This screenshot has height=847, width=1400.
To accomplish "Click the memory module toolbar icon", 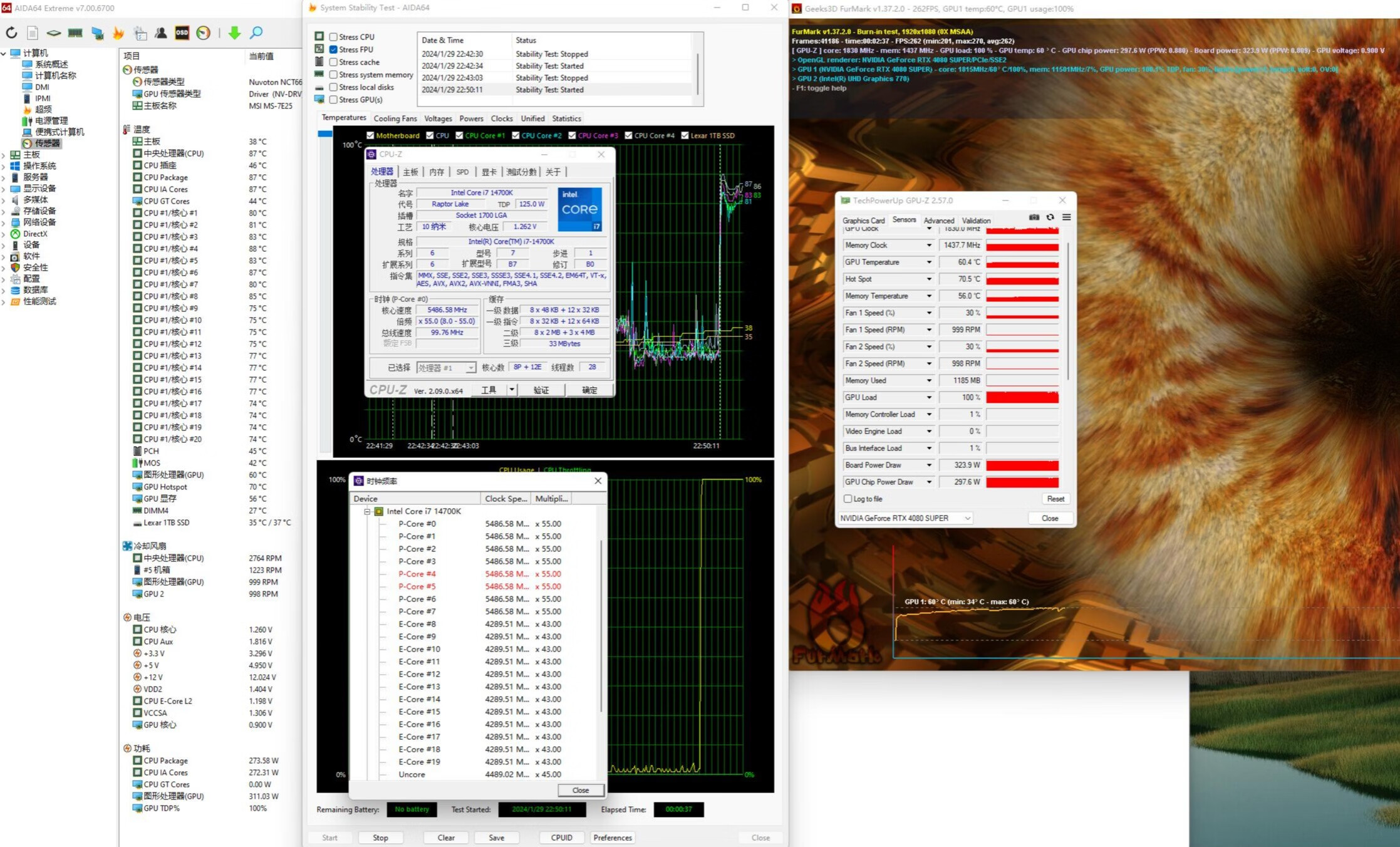I will (x=75, y=33).
